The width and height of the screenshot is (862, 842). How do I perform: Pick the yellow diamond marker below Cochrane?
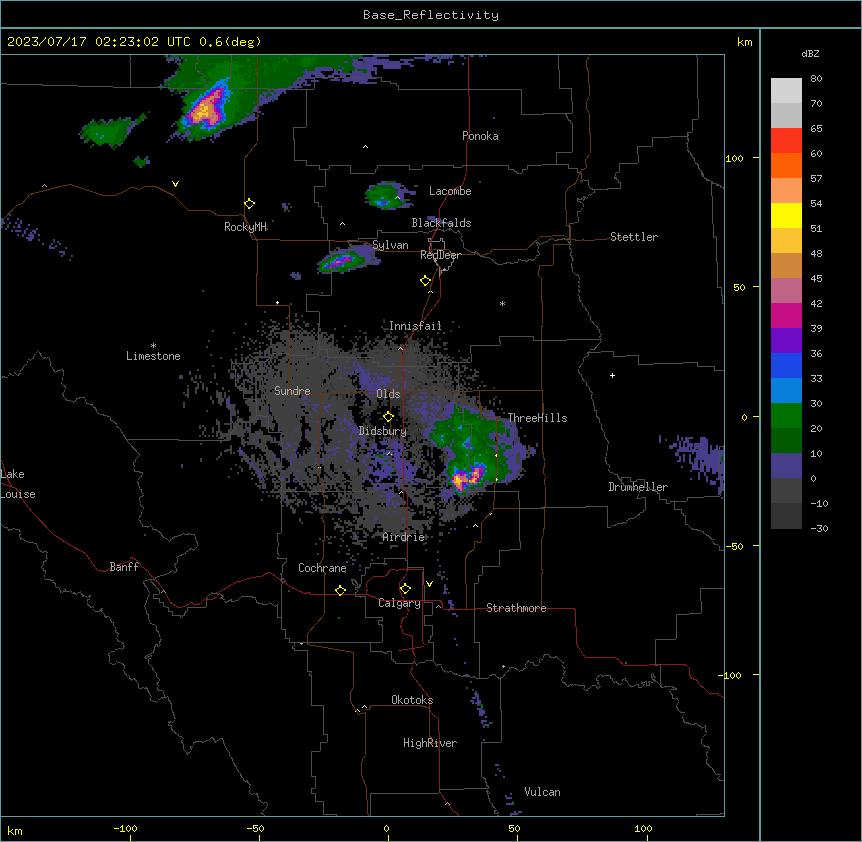pos(340,590)
